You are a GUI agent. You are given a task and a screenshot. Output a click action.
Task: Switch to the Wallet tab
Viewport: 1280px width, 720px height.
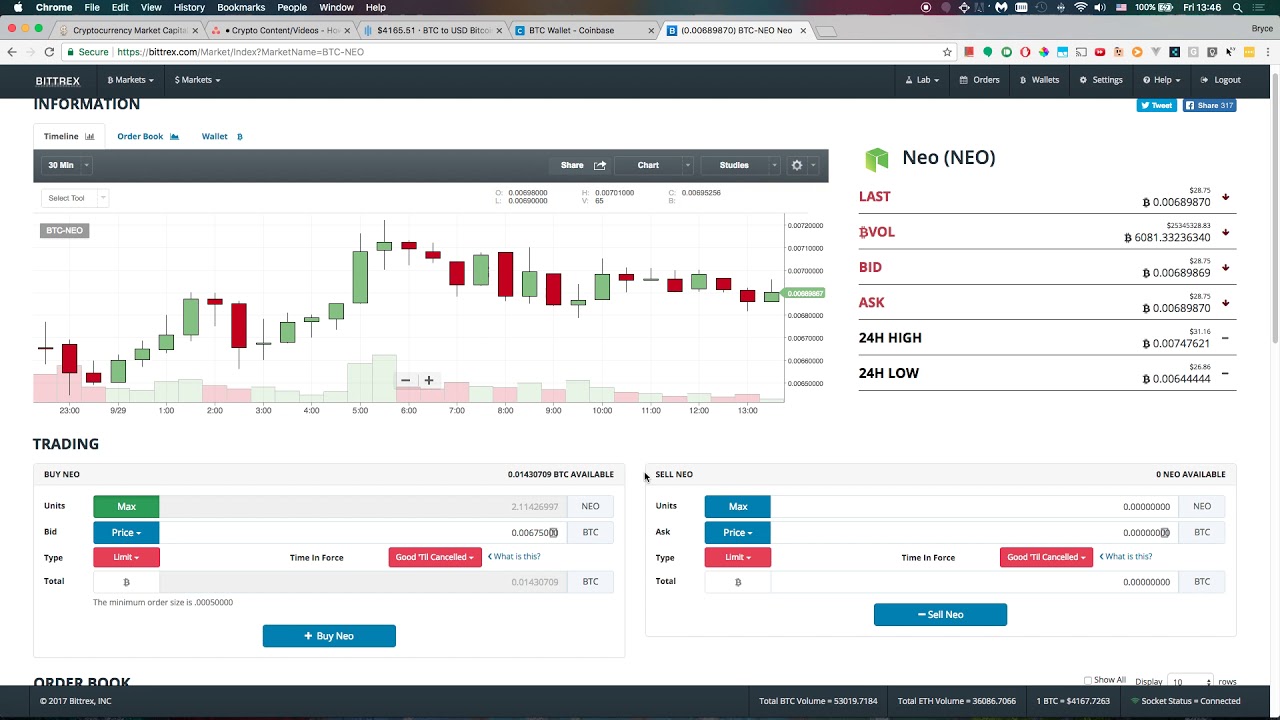(x=222, y=136)
